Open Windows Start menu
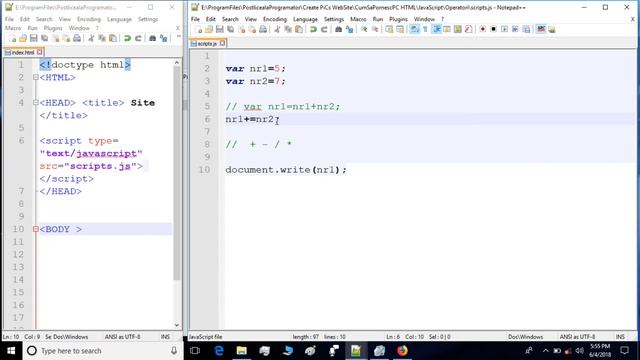 (x=11, y=351)
